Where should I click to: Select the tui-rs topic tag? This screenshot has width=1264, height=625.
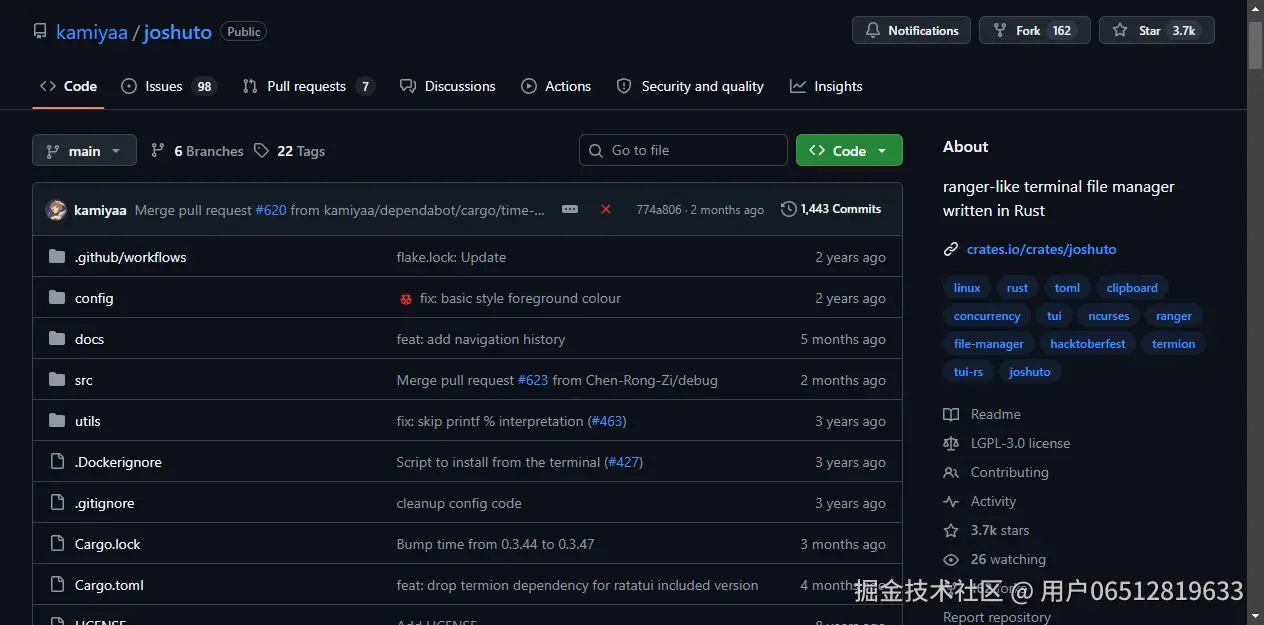tap(968, 372)
